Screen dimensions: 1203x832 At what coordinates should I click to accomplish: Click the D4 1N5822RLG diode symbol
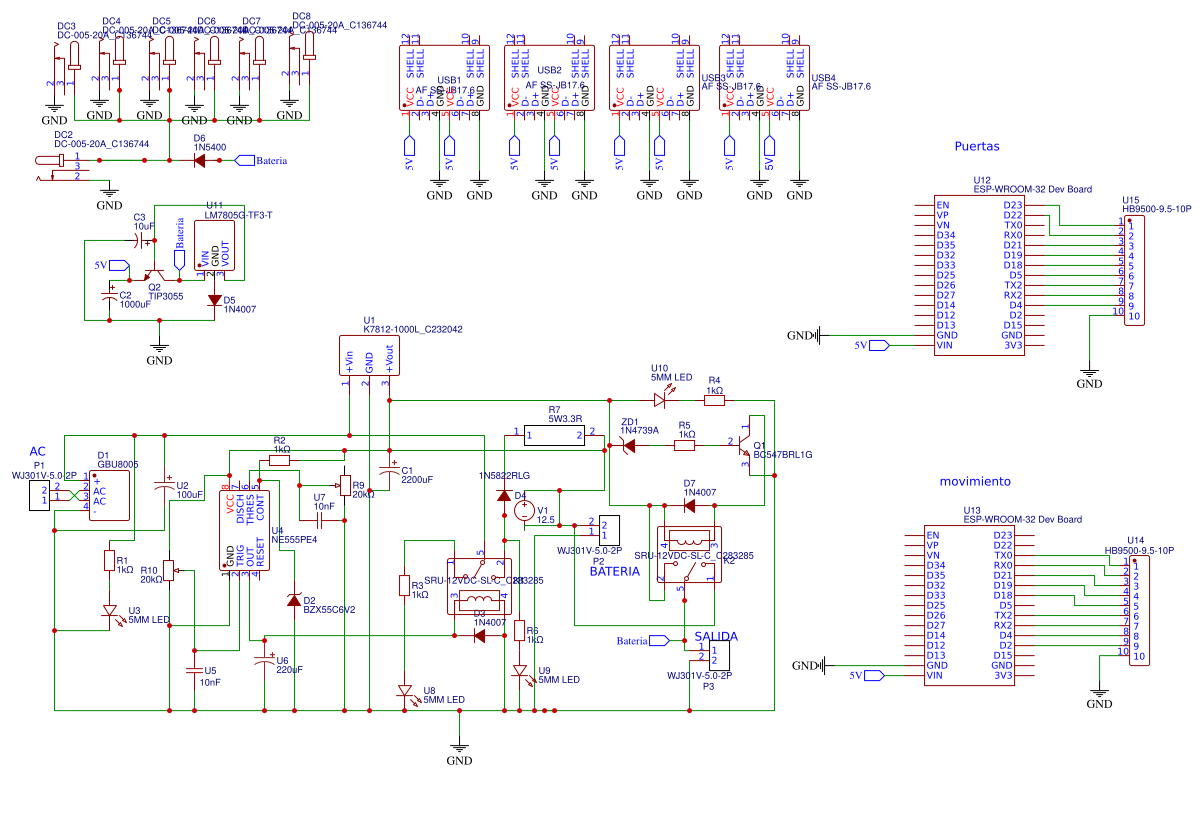point(503,495)
